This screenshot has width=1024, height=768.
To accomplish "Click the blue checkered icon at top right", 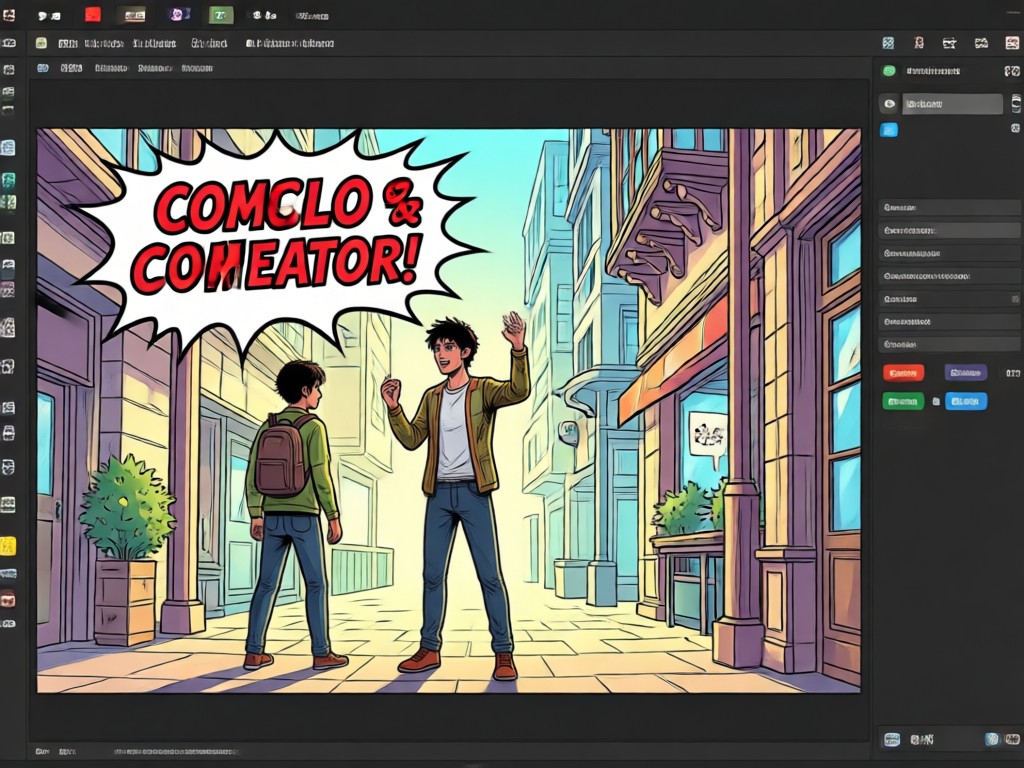I will pyautogui.click(x=888, y=43).
